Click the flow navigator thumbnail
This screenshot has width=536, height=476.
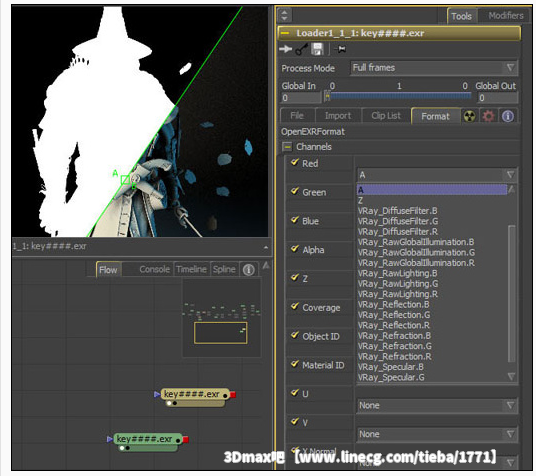point(222,317)
